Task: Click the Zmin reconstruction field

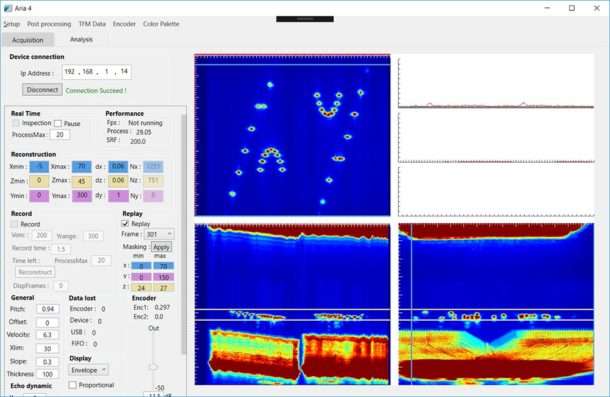Action: [39, 181]
